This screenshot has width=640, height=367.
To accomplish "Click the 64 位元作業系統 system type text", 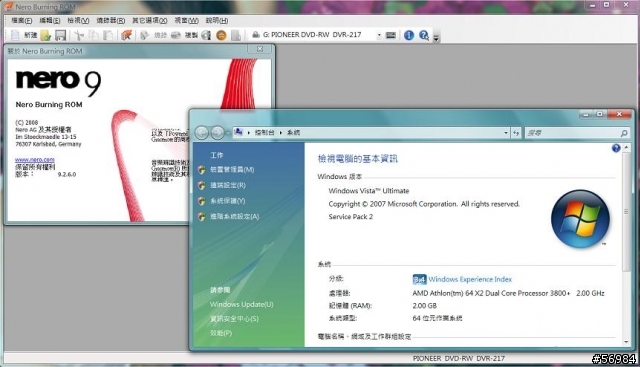I will [437, 318].
